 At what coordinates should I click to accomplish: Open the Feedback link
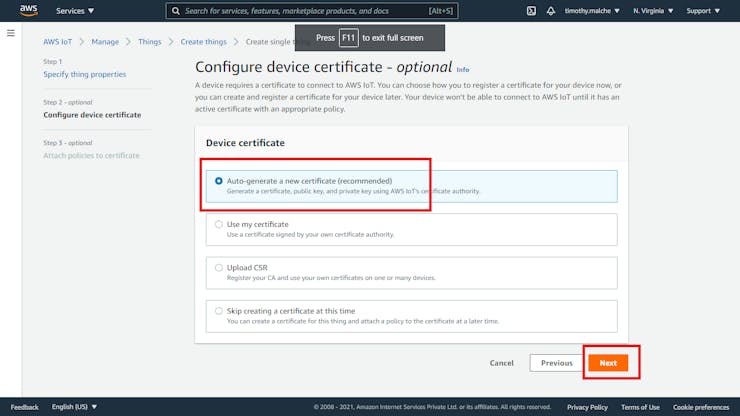coord(25,407)
